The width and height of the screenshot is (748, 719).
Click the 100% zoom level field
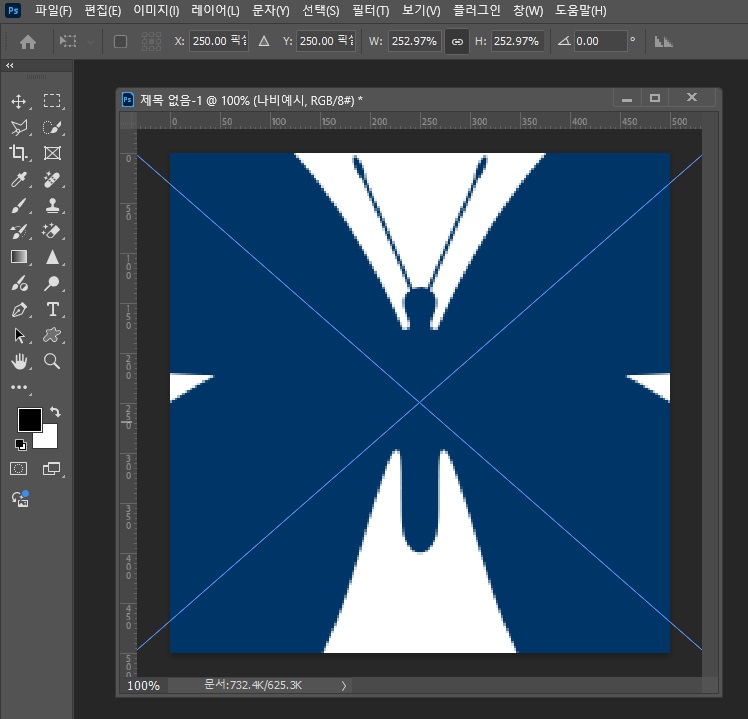coord(143,686)
